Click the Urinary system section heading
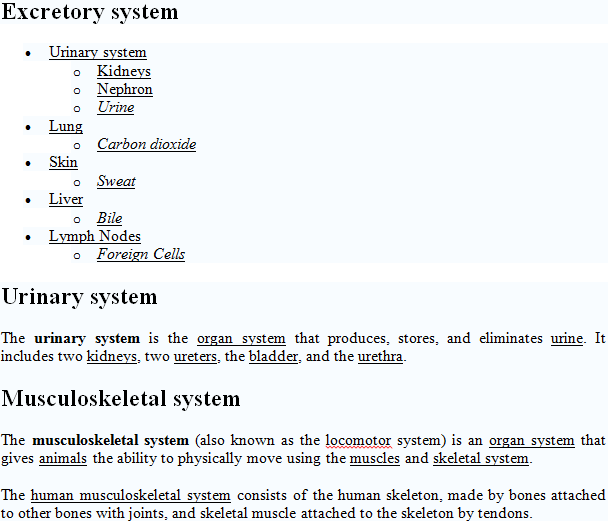 80,297
